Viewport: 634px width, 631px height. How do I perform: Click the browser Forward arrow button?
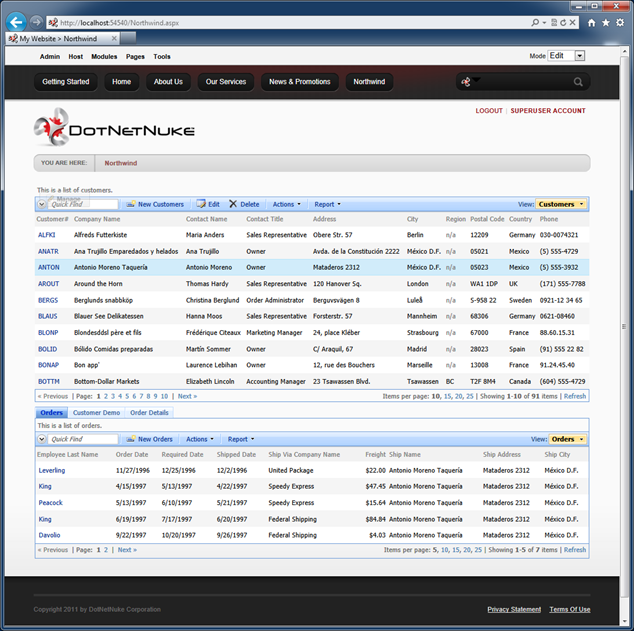pos(36,22)
